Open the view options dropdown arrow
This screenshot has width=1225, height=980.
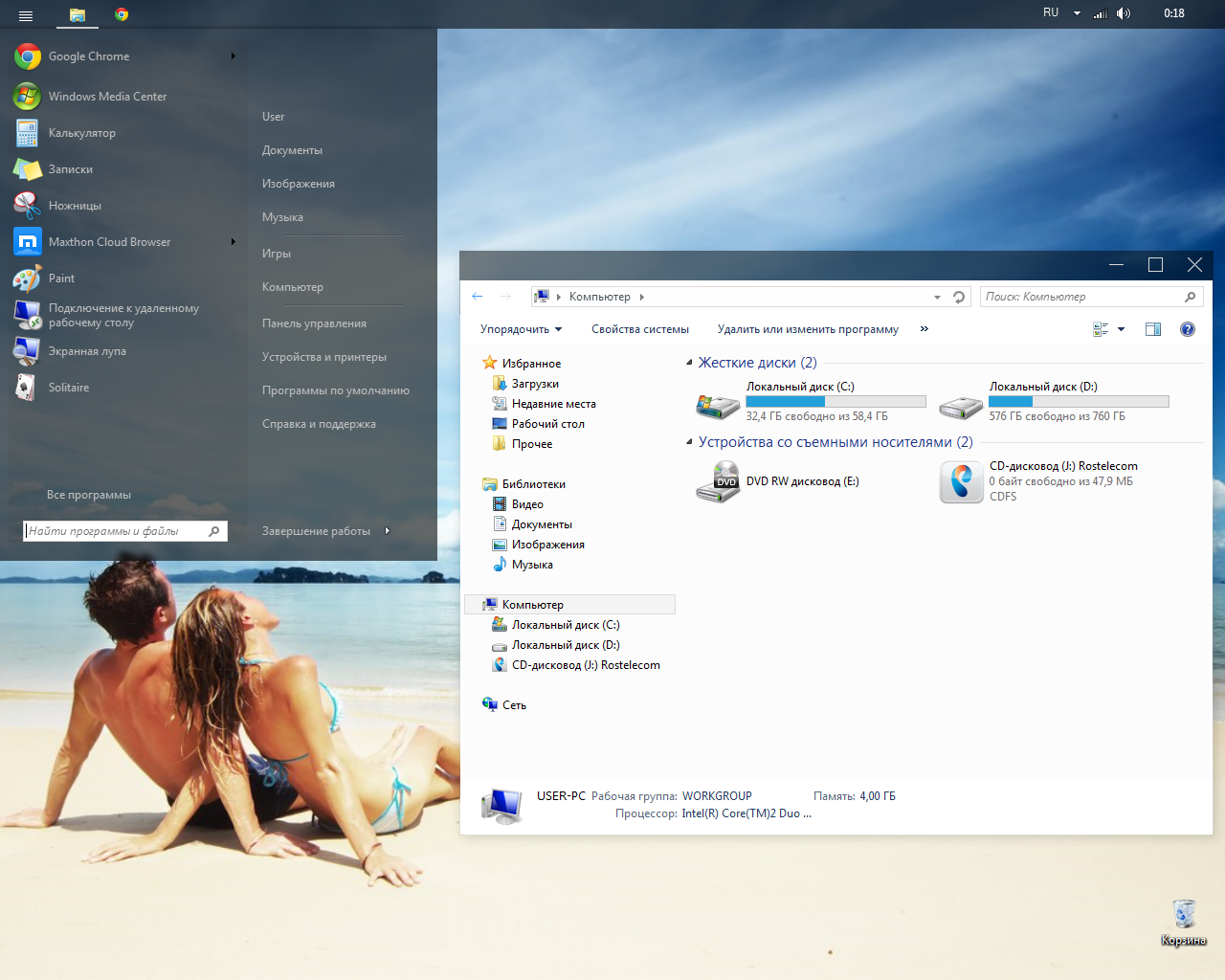[1121, 329]
